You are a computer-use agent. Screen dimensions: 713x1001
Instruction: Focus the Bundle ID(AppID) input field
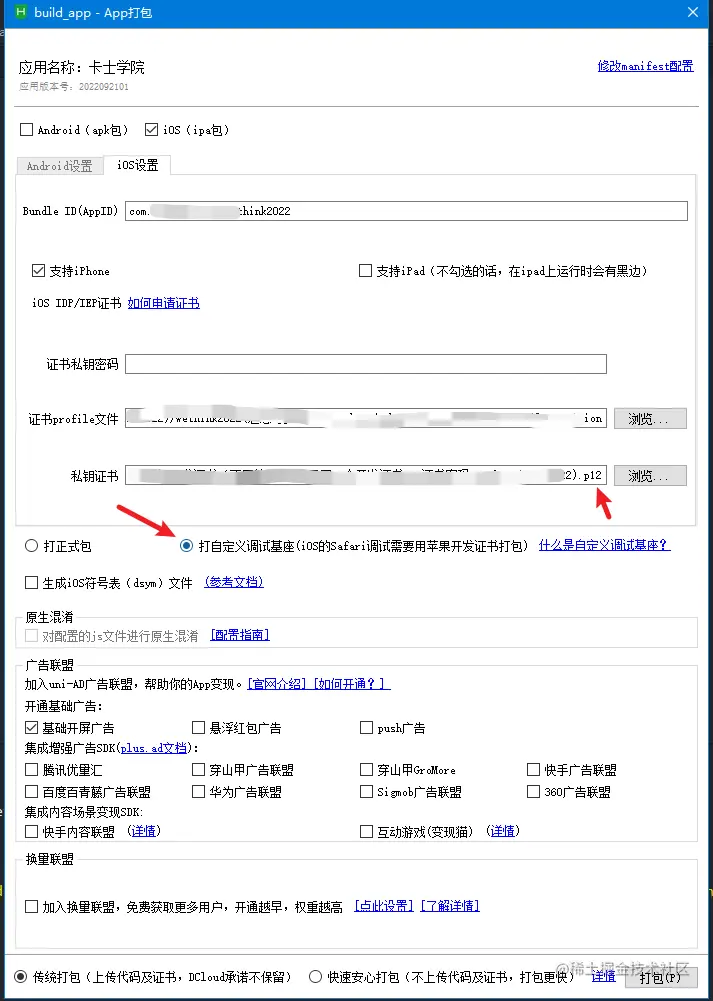[406, 211]
